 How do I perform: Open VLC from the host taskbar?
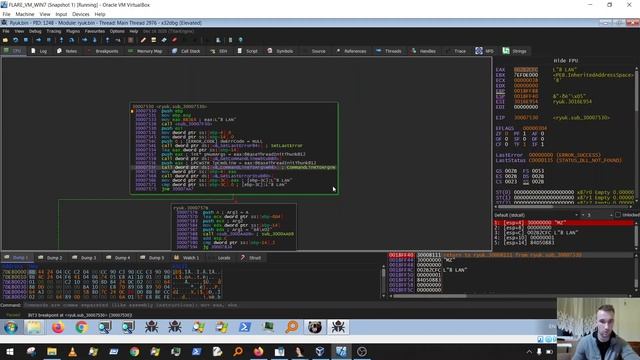[x=72, y=351]
